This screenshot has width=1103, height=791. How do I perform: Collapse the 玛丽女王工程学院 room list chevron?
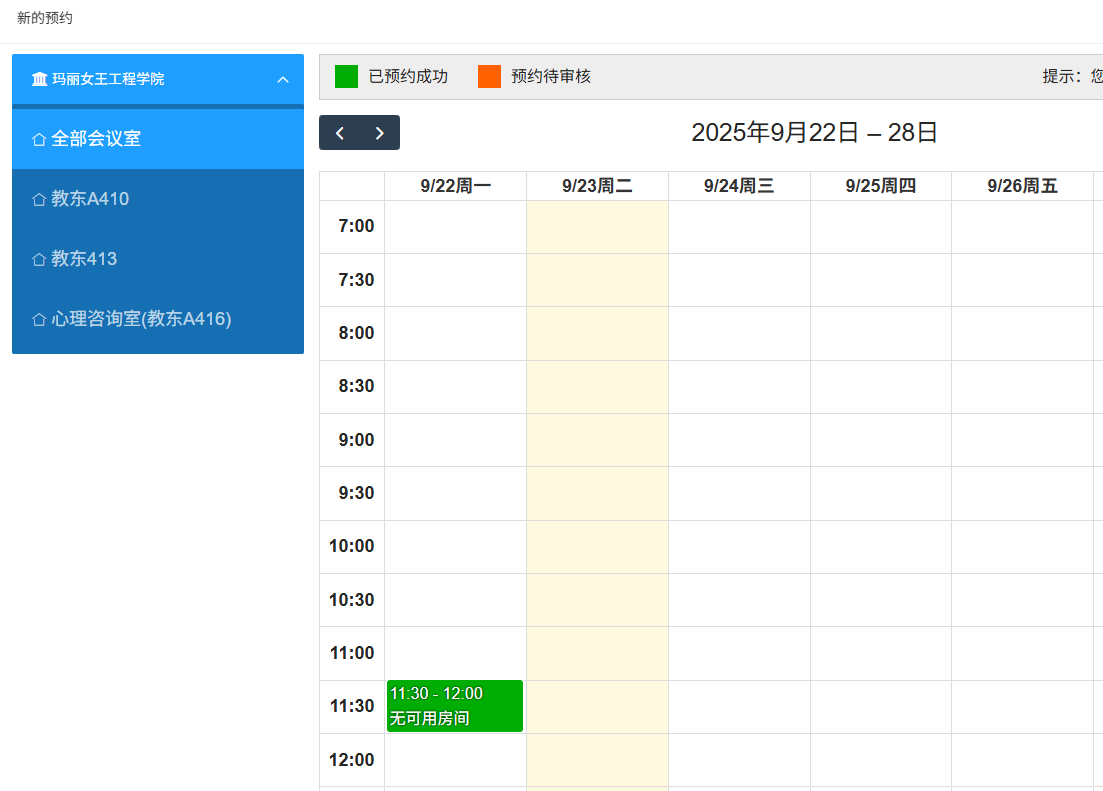pyautogui.click(x=283, y=79)
